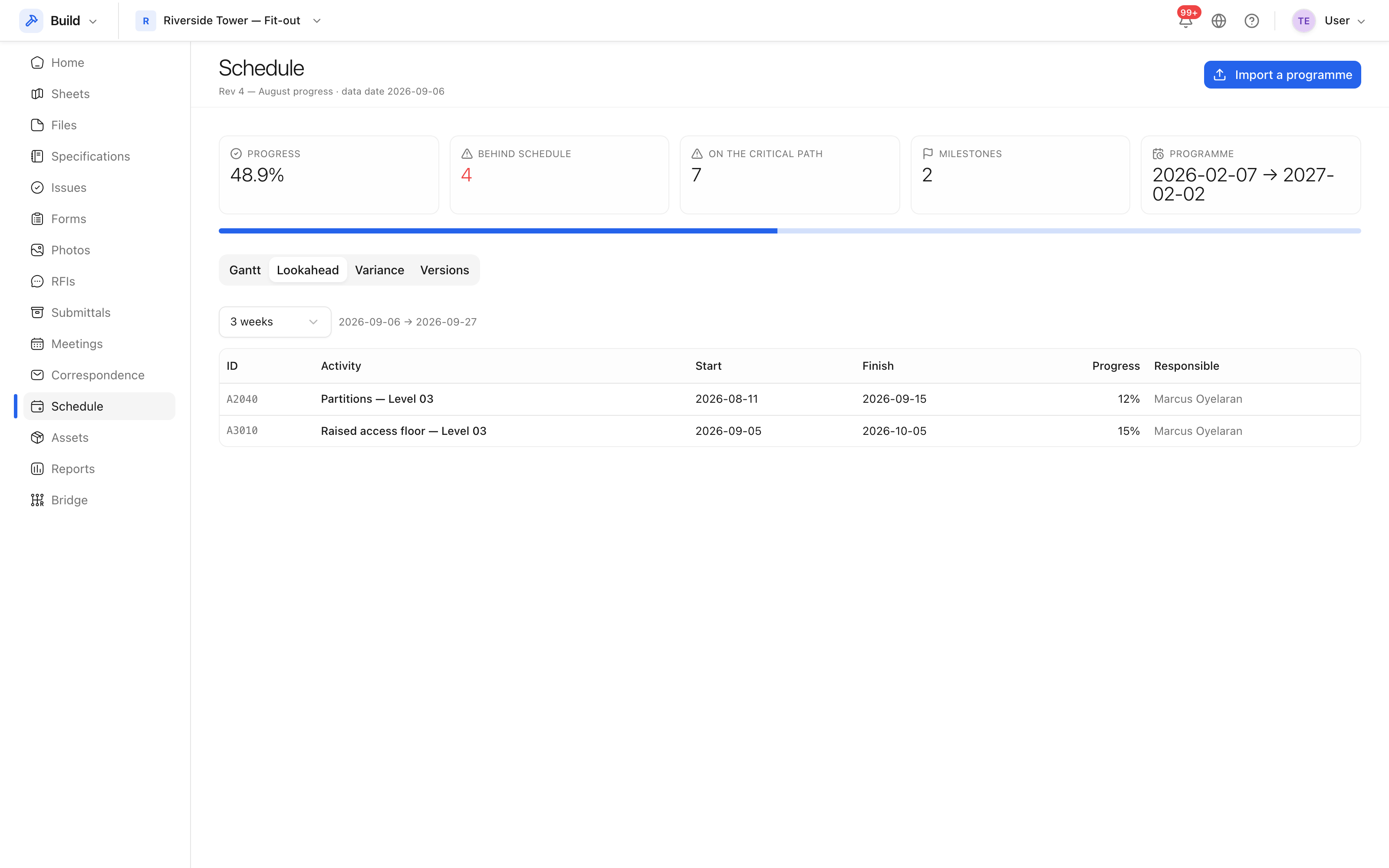Open the User account menu
This screenshot has height=868, width=1389.
pos(1329,21)
